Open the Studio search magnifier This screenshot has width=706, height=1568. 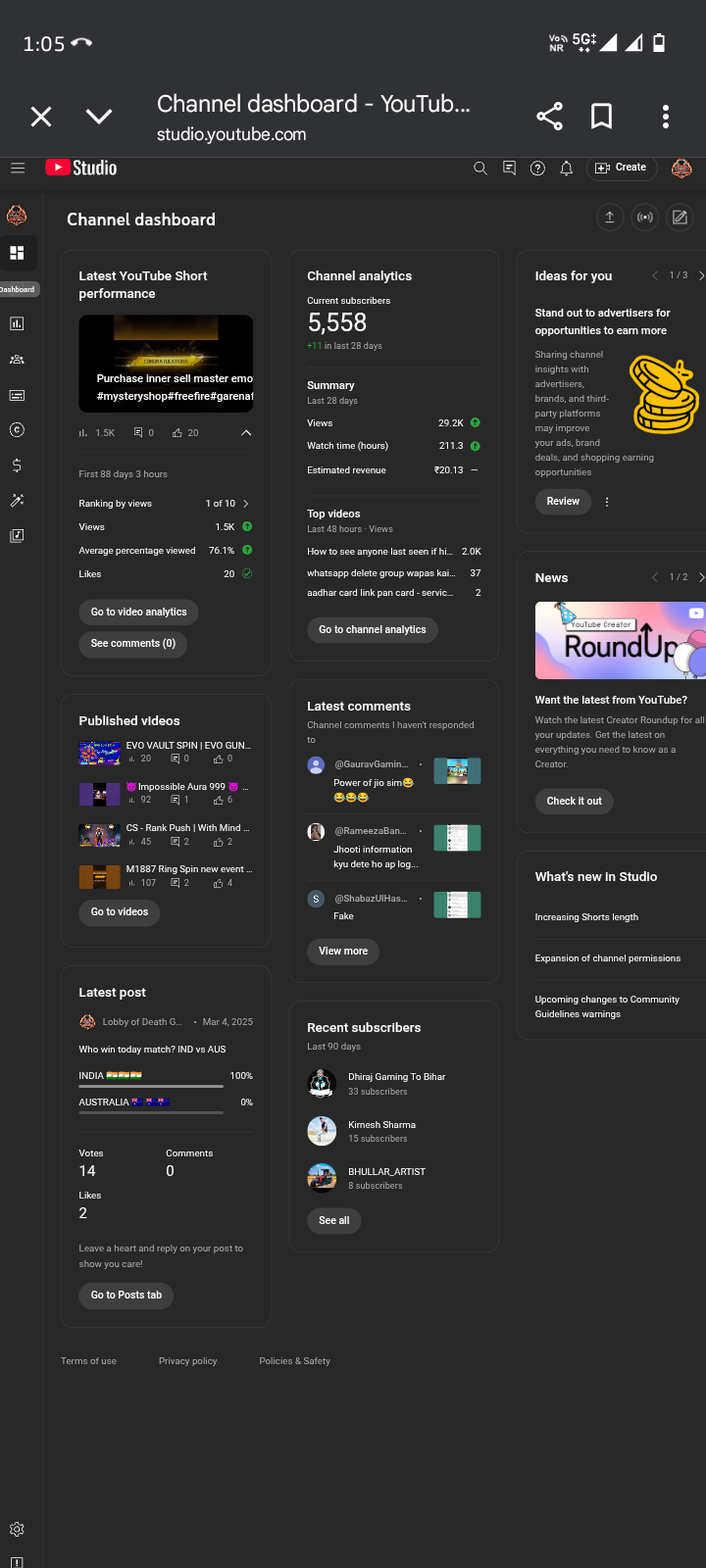pos(480,169)
